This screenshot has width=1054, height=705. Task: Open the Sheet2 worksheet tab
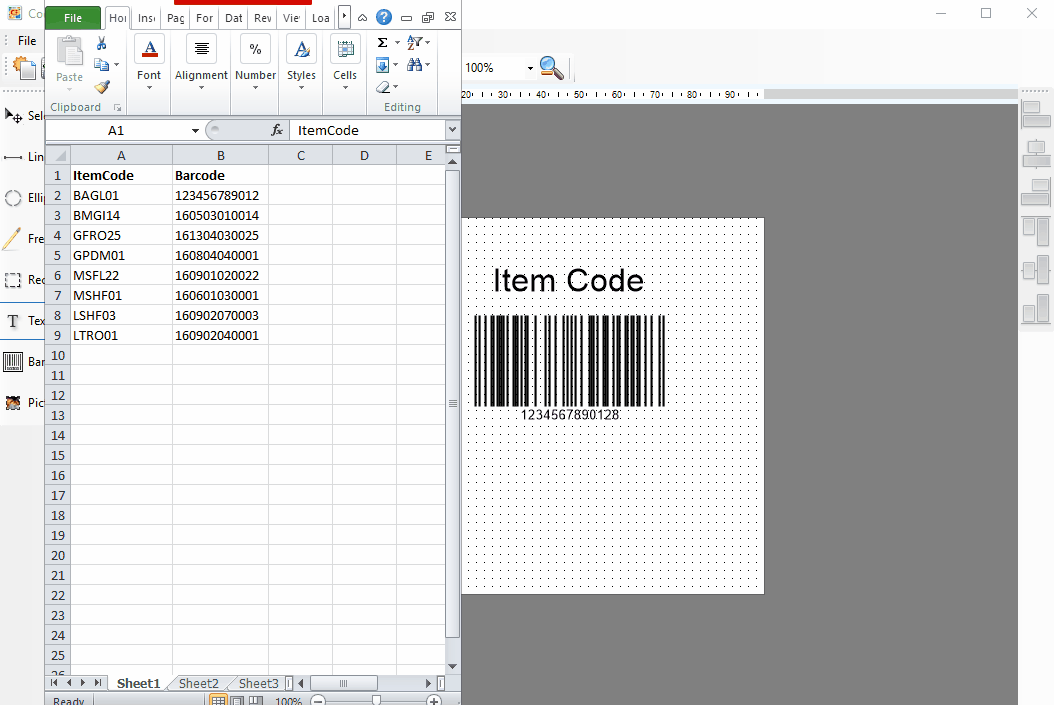coord(199,683)
